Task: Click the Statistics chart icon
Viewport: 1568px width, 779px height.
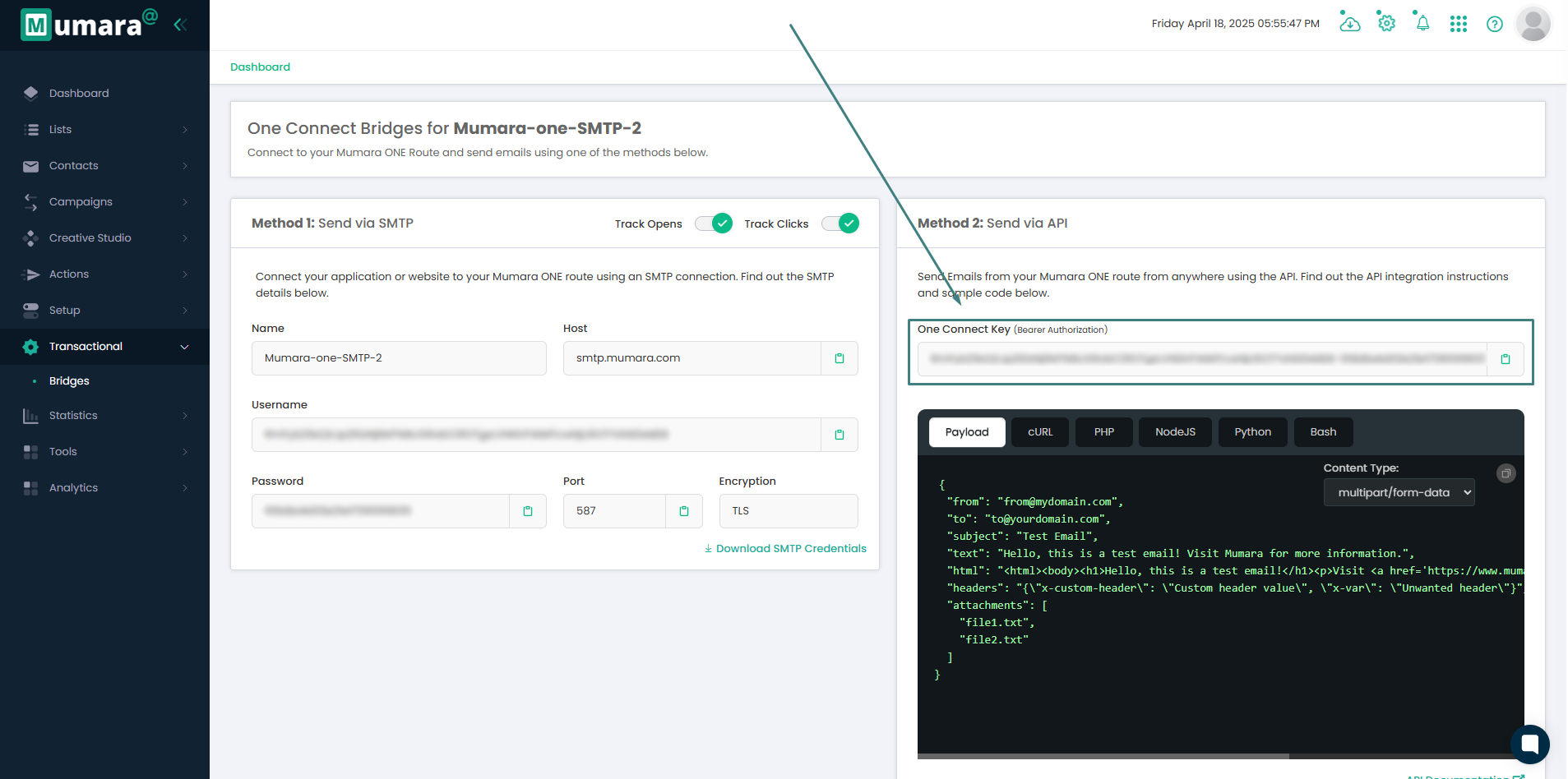Action: coord(31,416)
